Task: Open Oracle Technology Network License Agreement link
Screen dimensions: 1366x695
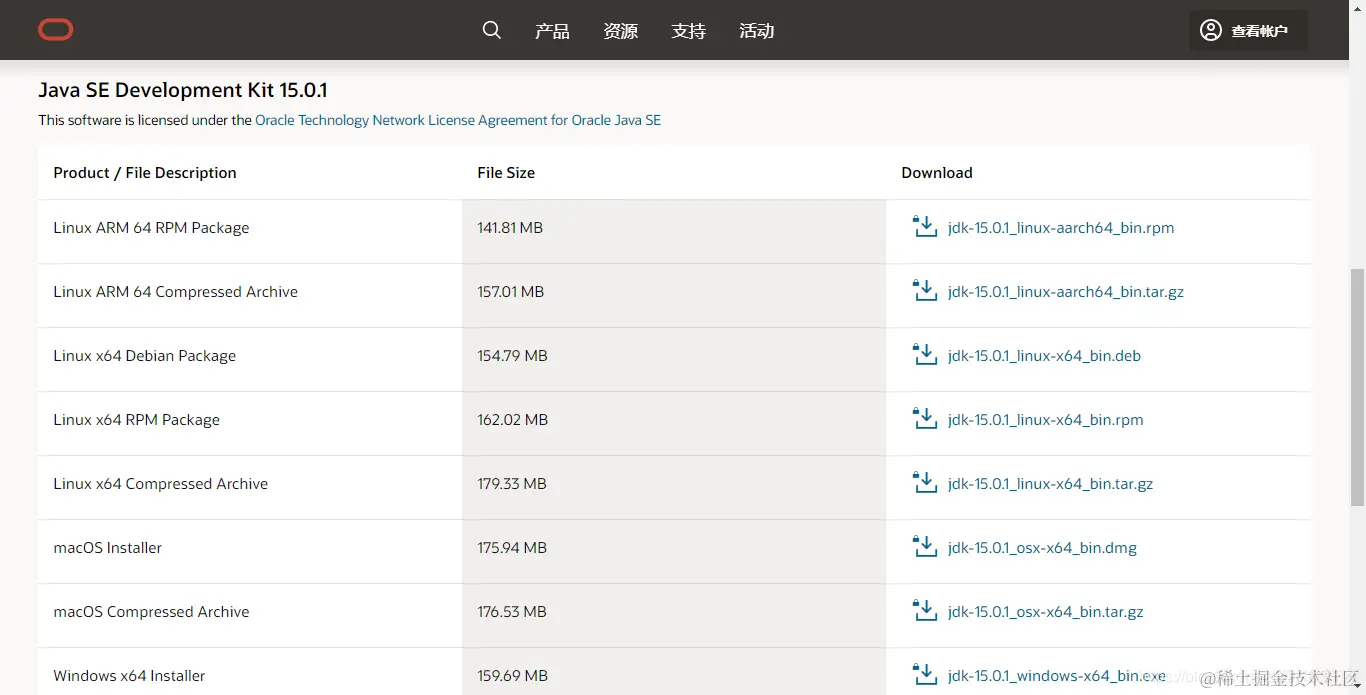Action: pos(458,120)
